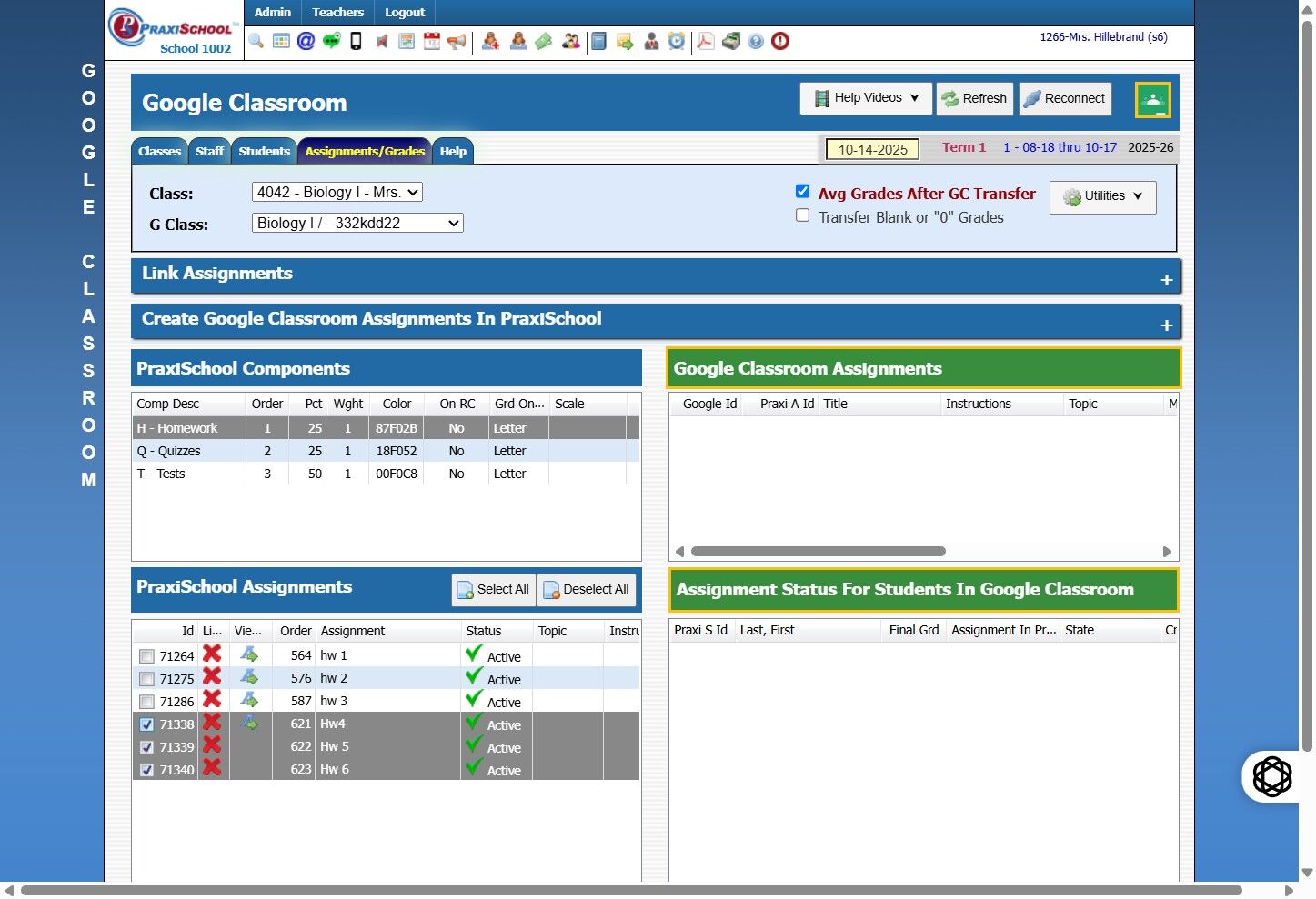Switch to the Students tab
The width and height of the screenshot is (1316, 899).
click(x=265, y=152)
